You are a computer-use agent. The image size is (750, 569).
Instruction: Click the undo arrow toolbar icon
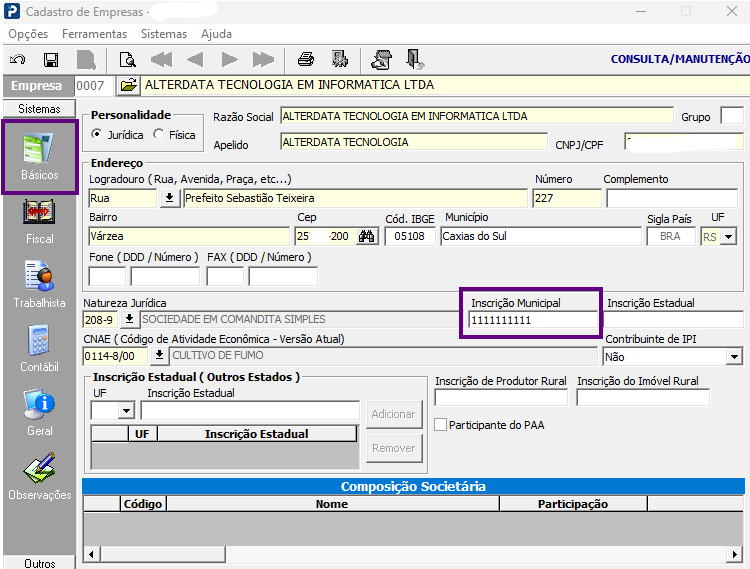(18, 60)
